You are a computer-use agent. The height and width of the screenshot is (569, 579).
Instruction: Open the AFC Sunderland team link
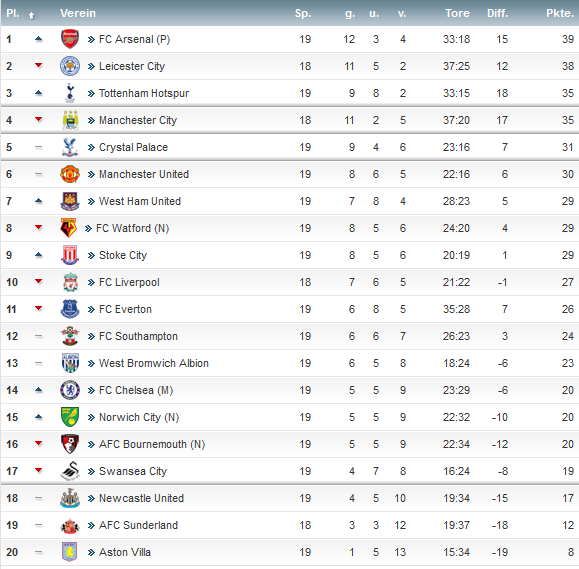pyautogui.click(x=138, y=525)
